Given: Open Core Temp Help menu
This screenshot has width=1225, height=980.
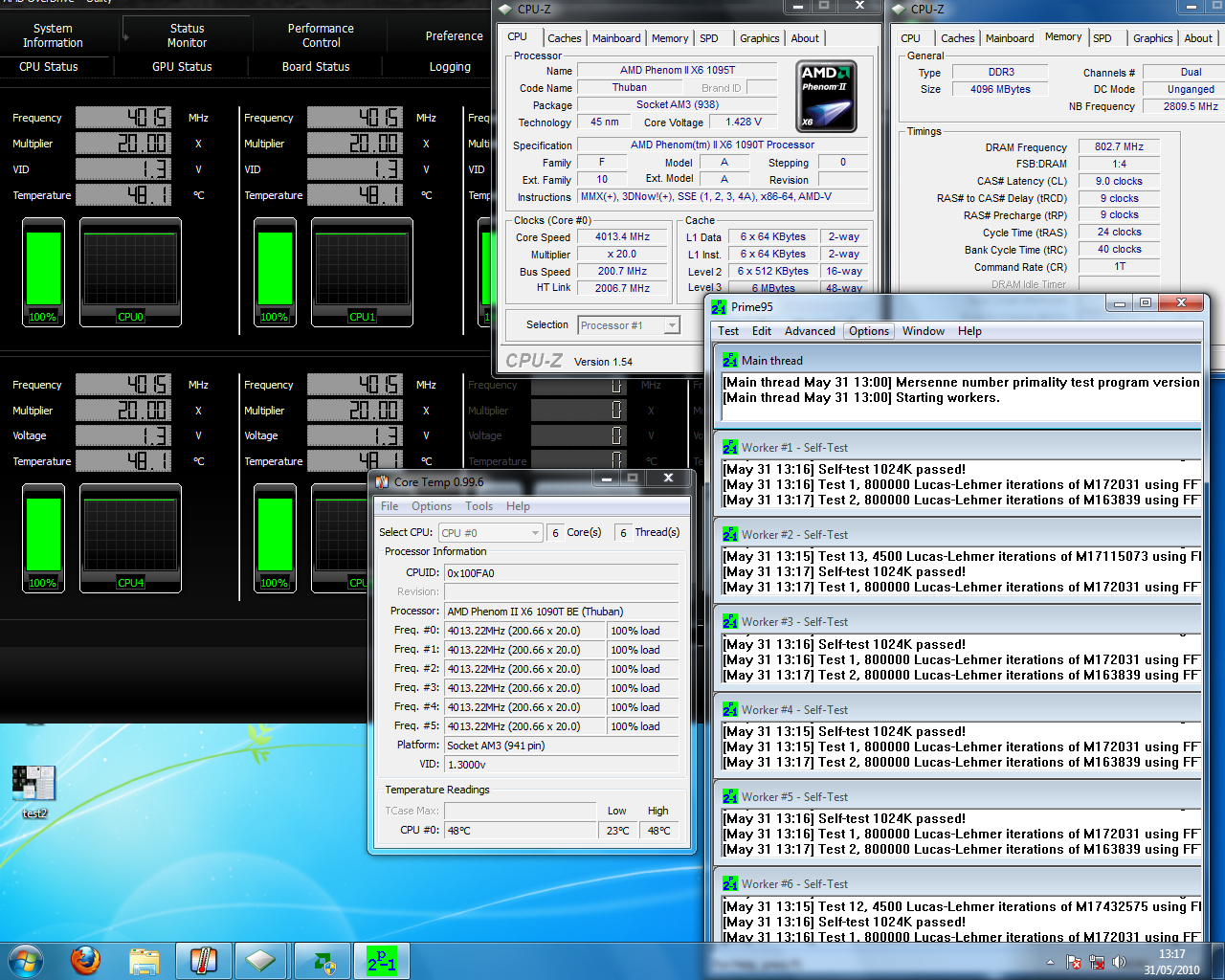Looking at the screenshot, I should 518,506.
